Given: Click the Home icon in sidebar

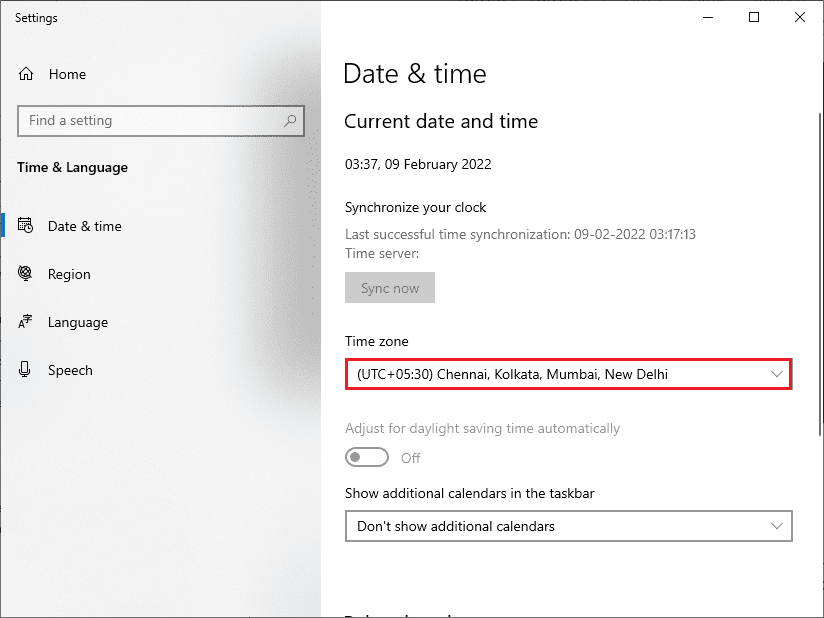Looking at the screenshot, I should click(x=26, y=73).
